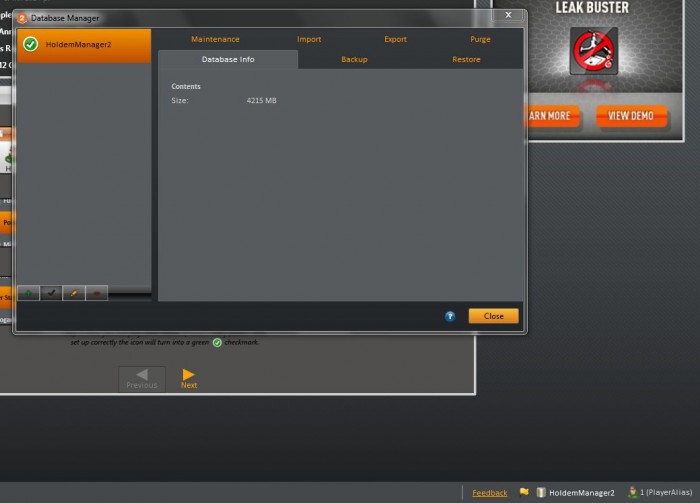Screen dimensions: 700x503
Task: Click the red remove database icon
Action: pos(97,293)
